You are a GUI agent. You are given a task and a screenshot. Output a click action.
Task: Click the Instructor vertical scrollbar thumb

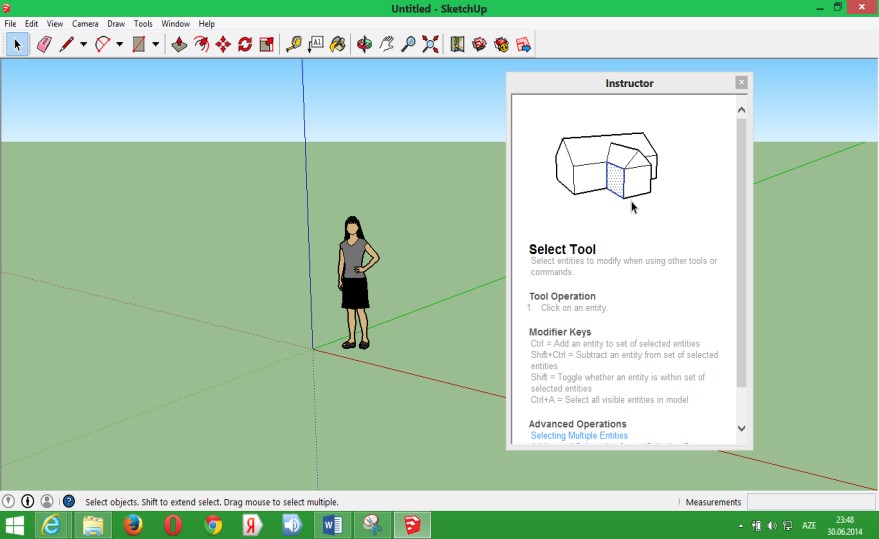(x=741, y=252)
